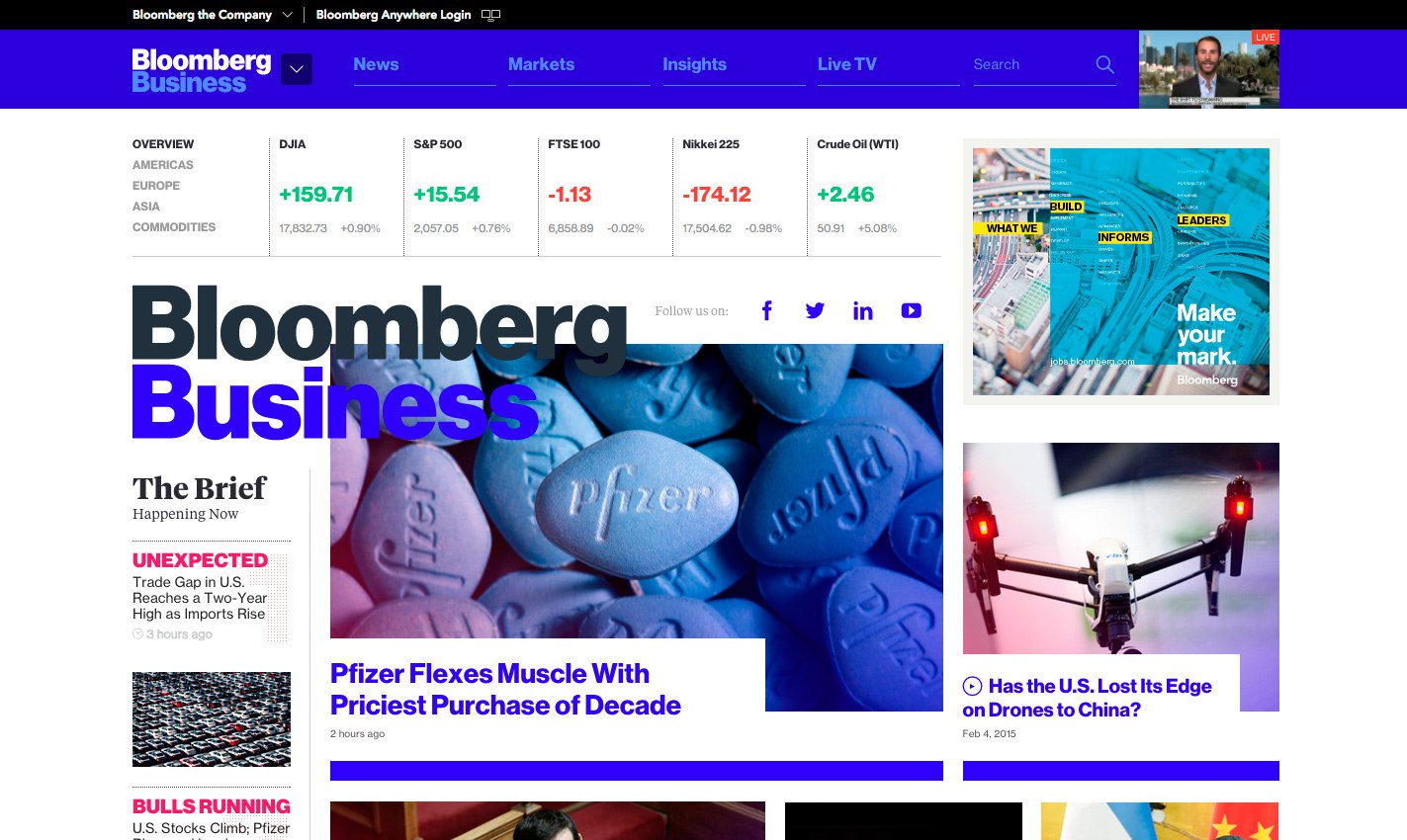Screen dimensions: 1407x840
Task: Open the News navigation menu
Action: [x=376, y=64]
